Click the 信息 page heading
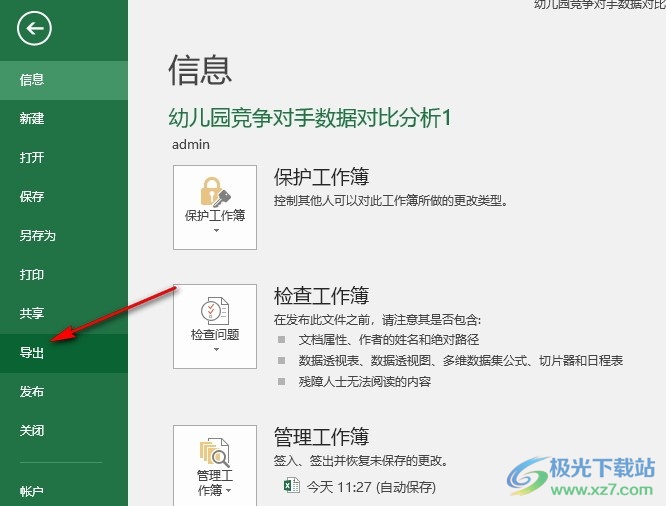Viewport: 666px width, 506px height. pos(200,70)
